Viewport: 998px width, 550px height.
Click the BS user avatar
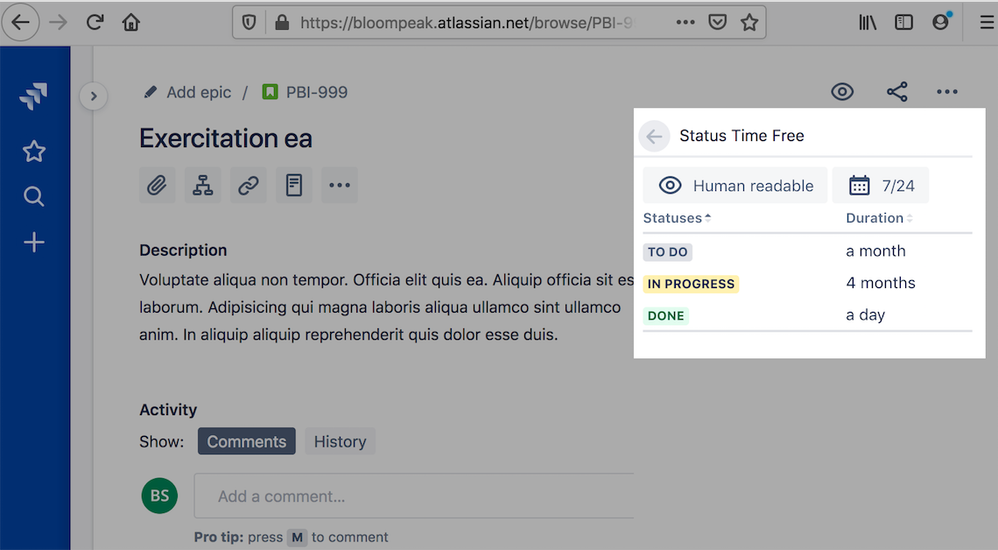pyautogui.click(x=159, y=495)
